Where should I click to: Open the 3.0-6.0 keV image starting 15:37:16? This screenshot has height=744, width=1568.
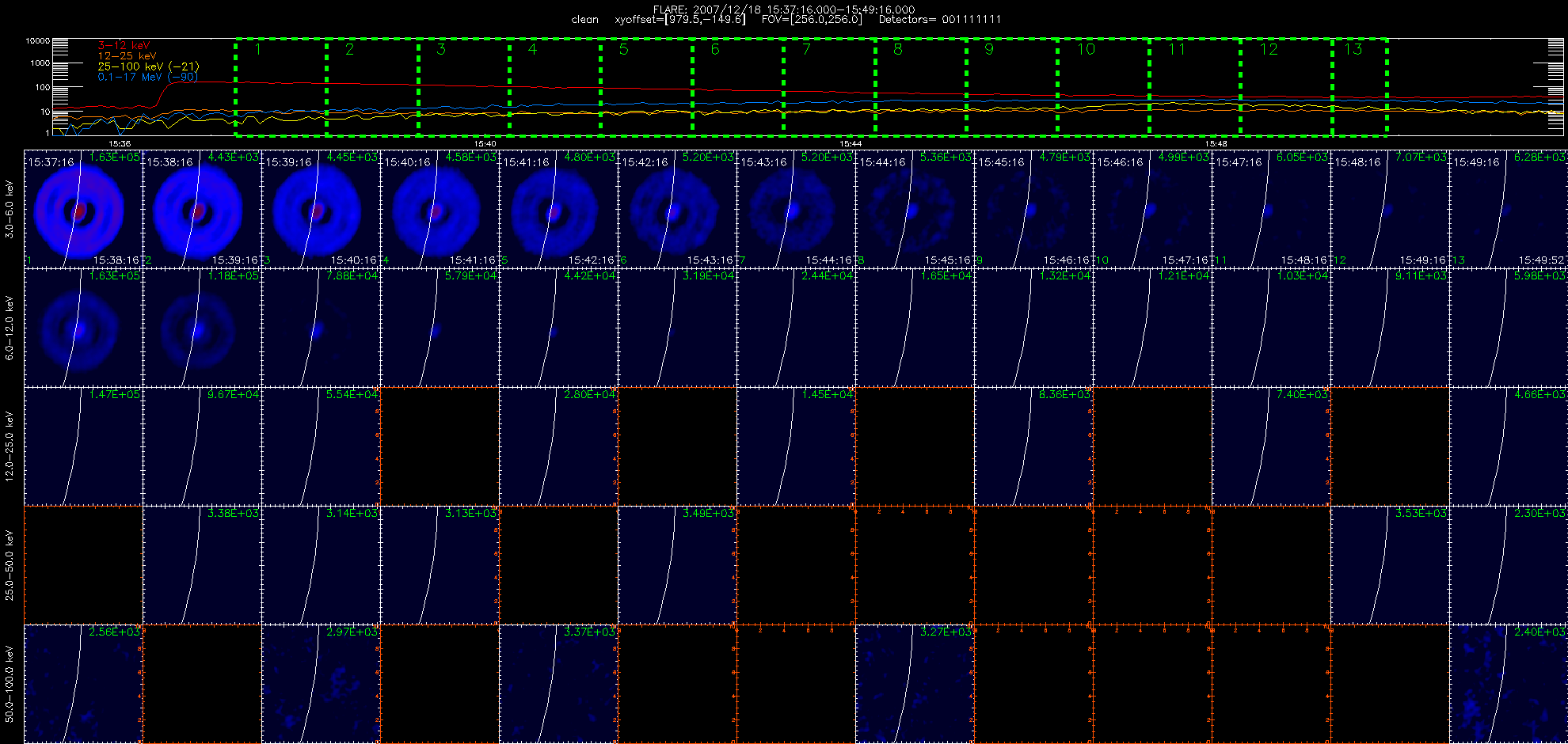click(x=84, y=209)
